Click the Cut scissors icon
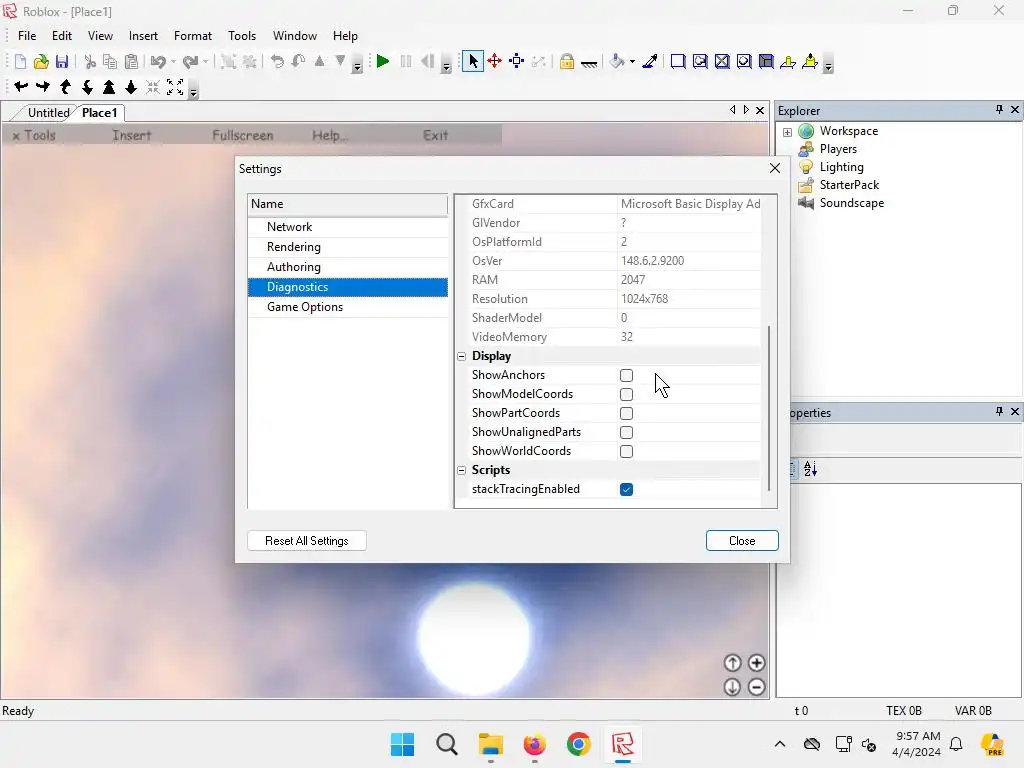Image resolution: width=1024 pixels, height=768 pixels. point(90,61)
